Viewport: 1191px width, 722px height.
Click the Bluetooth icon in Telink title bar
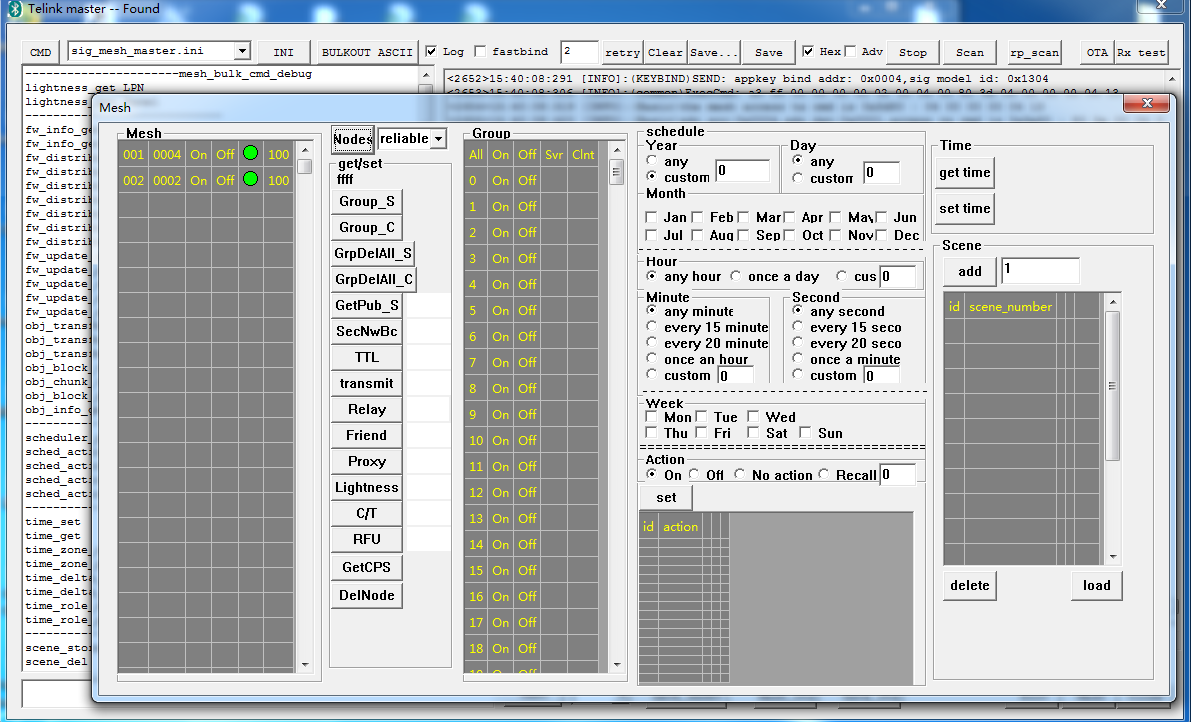click(14, 9)
